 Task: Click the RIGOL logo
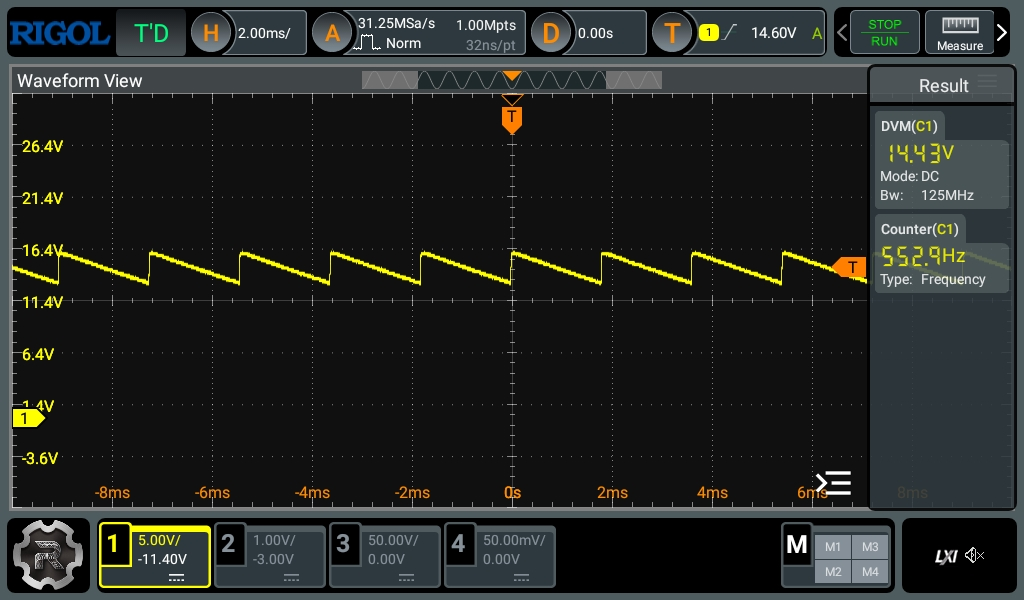pos(58,33)
